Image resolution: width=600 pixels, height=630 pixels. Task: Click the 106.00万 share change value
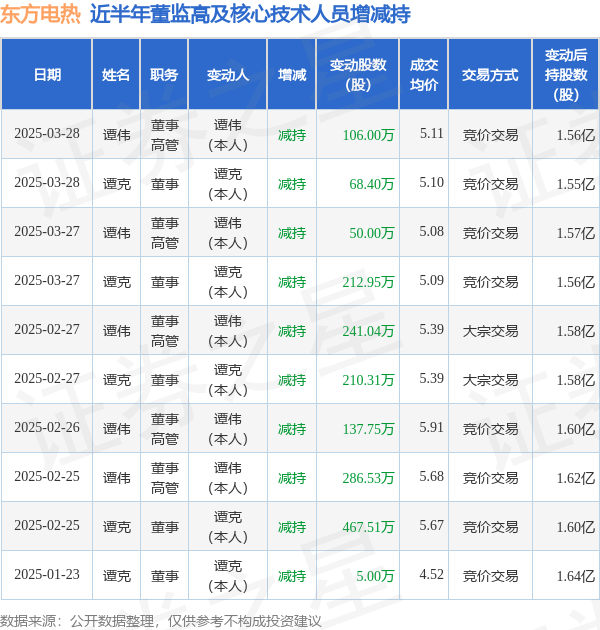[x=368, y=135]
